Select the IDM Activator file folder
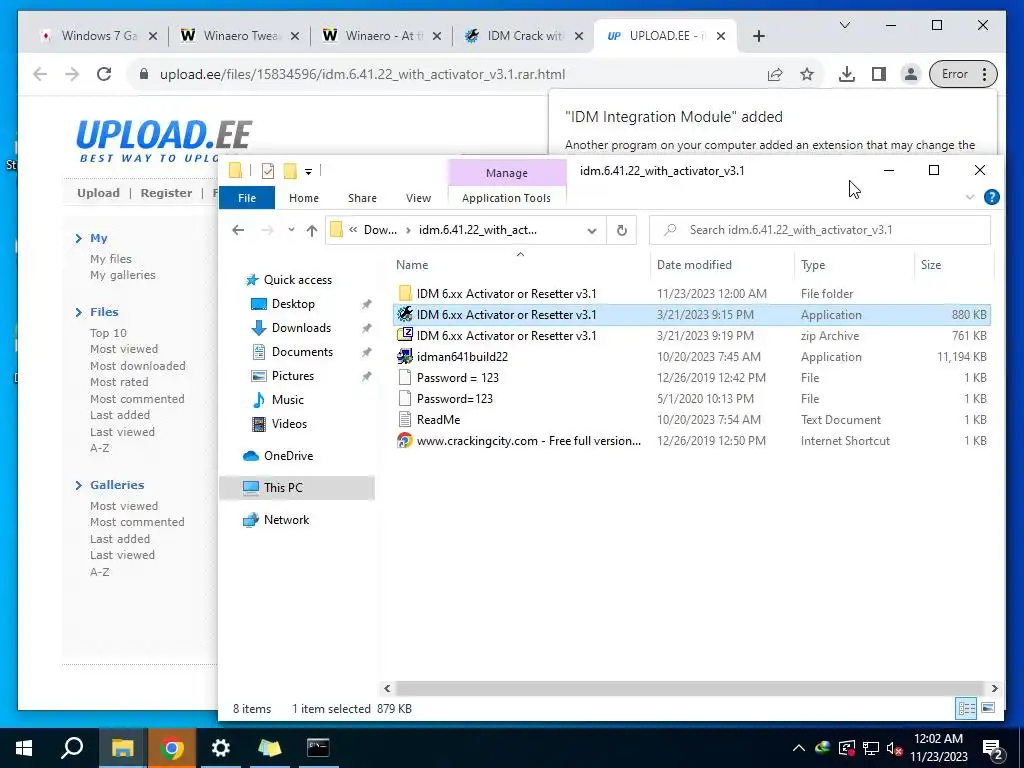This screenshot has height=768, width=1024. [691, 293]
